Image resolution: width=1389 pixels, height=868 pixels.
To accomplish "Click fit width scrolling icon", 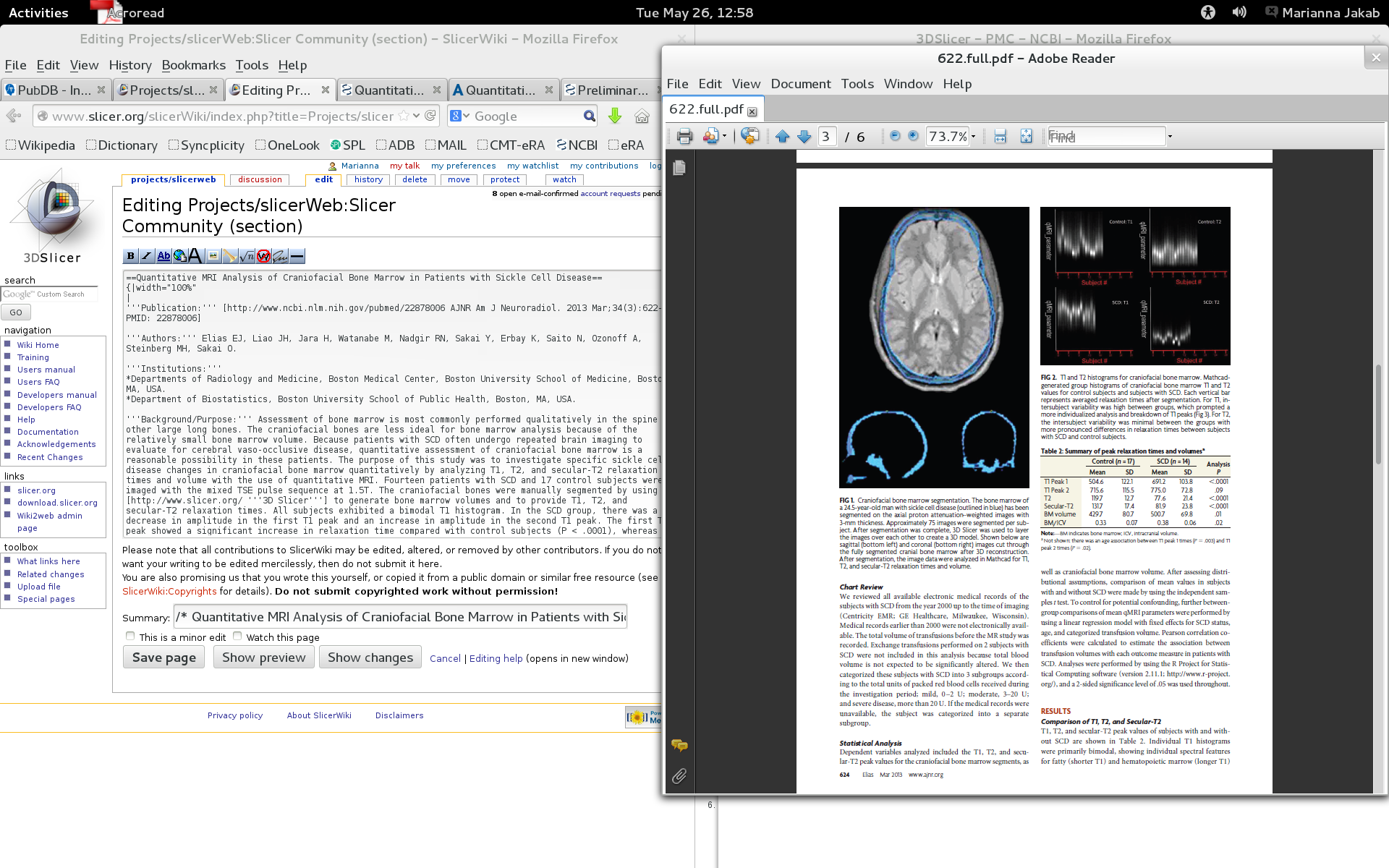I will tap(1000, 136).
